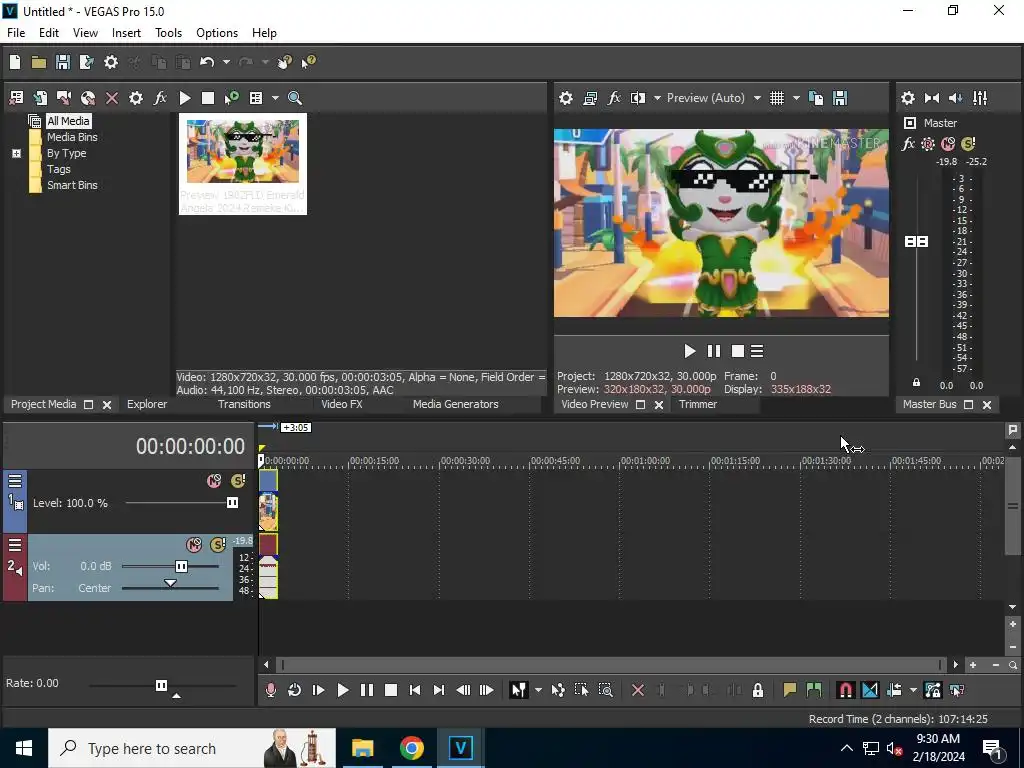Solo audio track 2
Screen dimensions: 1024x768
[x=218, y=545]
